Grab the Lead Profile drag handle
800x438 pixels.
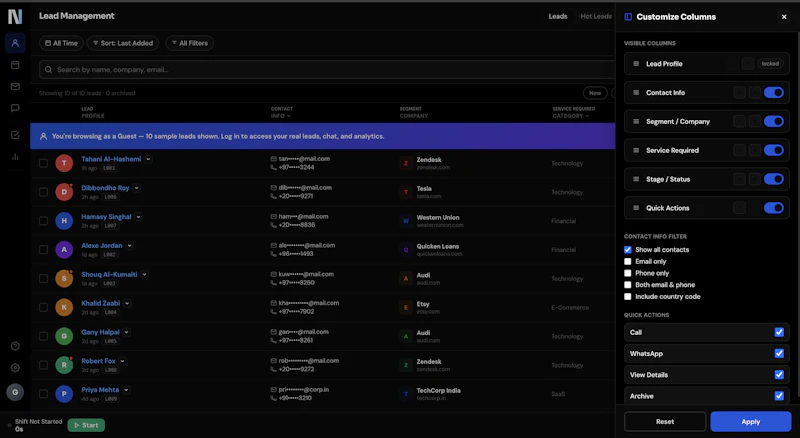[x=636, y=64]
